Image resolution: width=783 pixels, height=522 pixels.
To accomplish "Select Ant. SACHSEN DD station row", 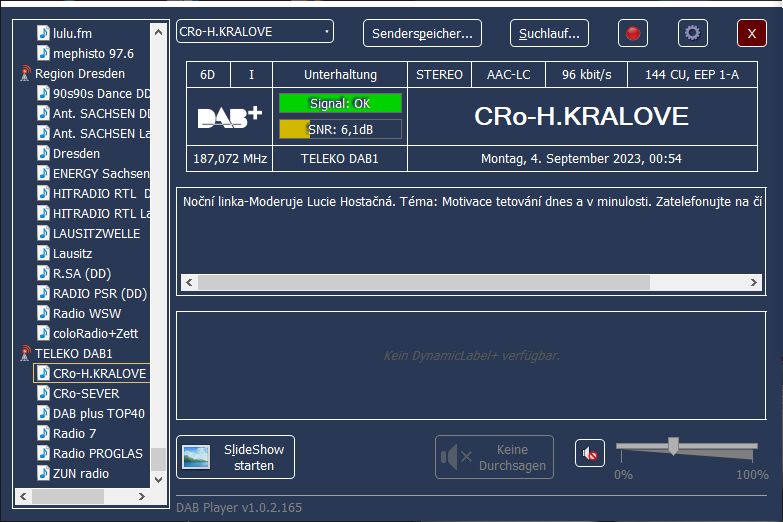I will tap(101, 114).
